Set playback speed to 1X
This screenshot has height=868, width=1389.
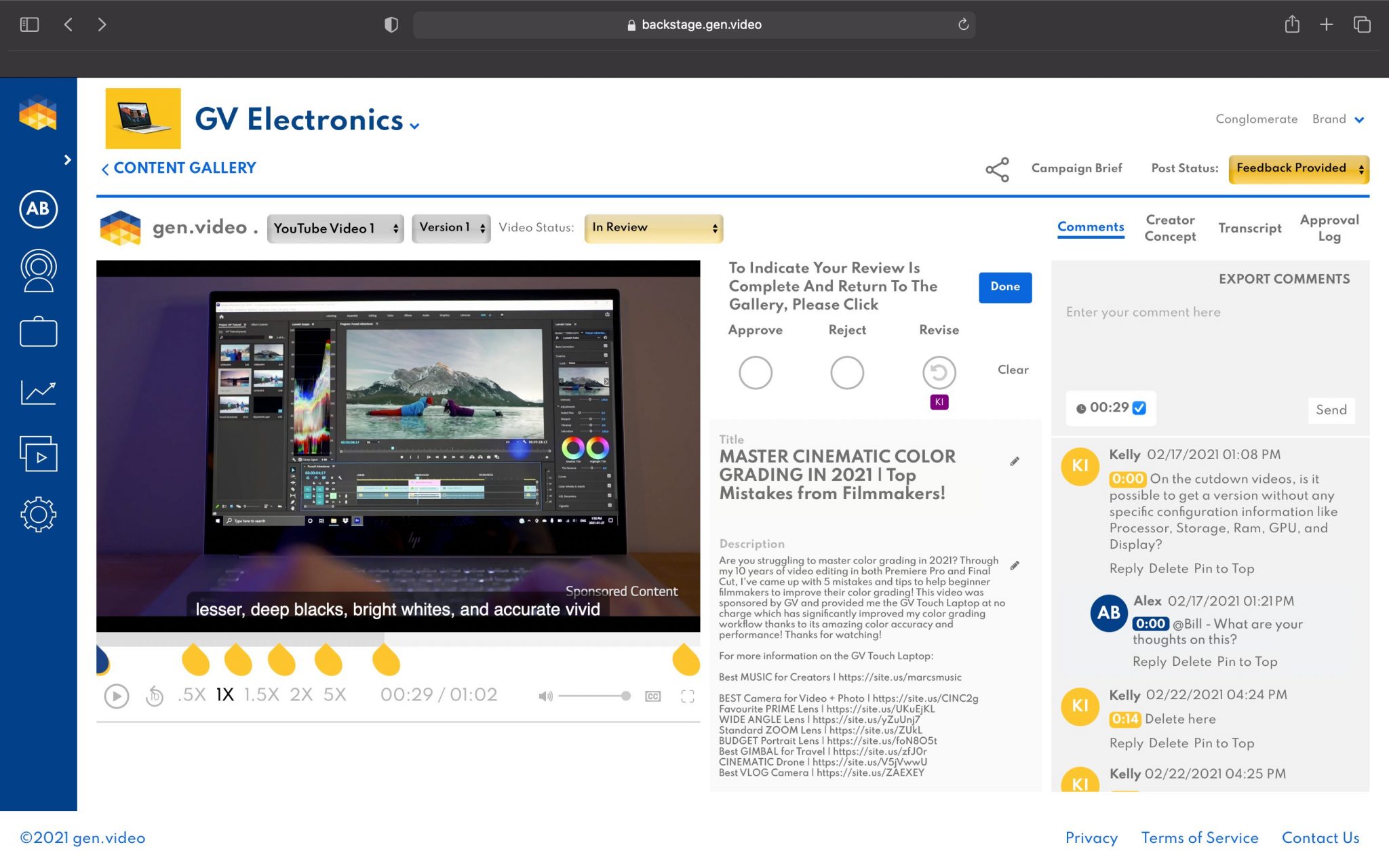(x=224, y=694)
